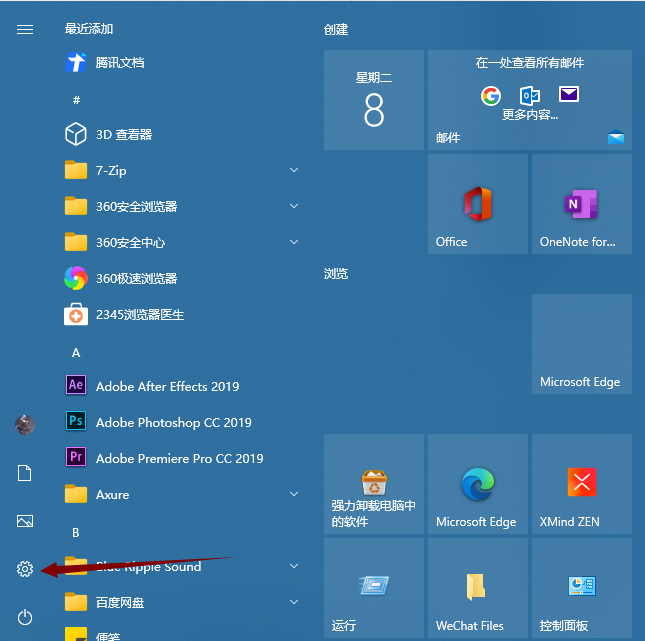Open the Office tile

[x=477, y=203]
